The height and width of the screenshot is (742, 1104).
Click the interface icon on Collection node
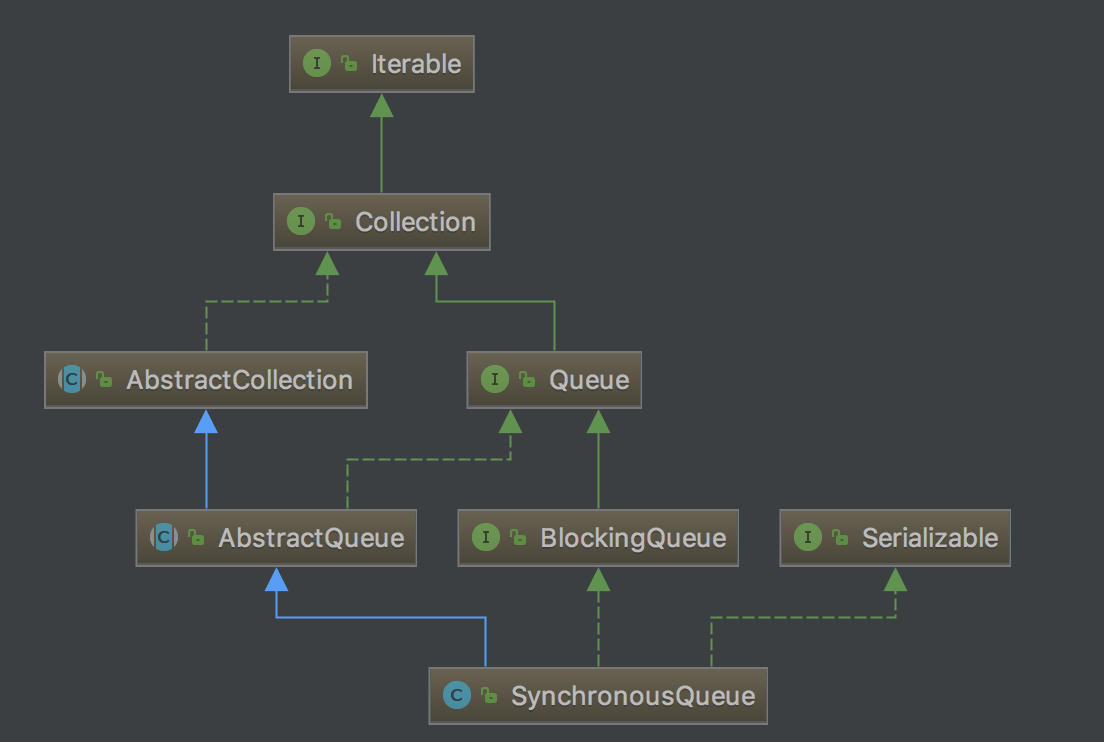301,222
